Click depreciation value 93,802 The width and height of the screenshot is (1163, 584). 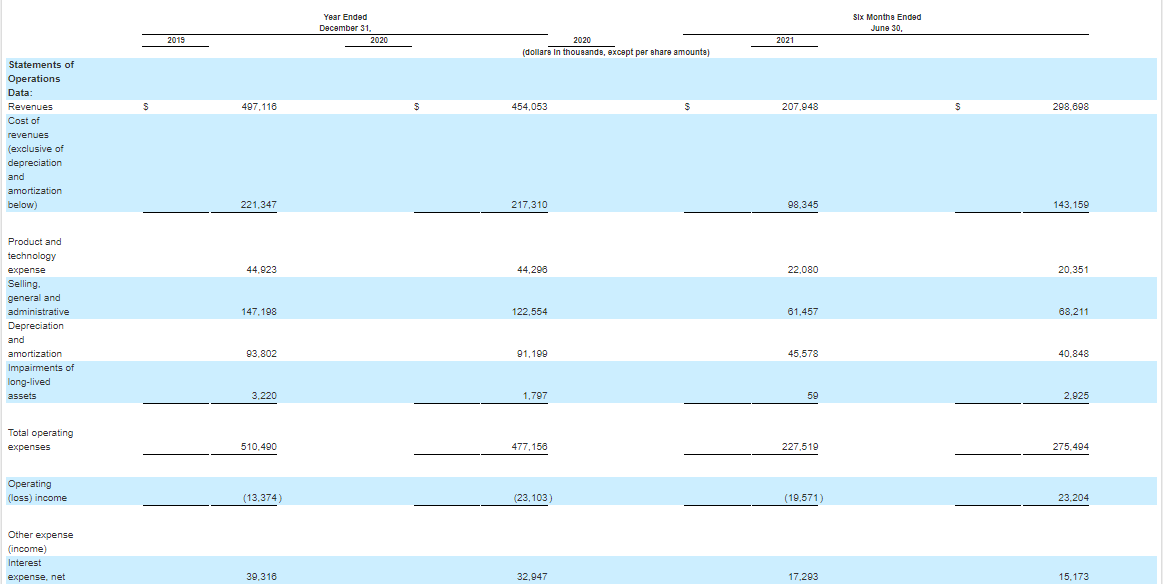[261, 354]
